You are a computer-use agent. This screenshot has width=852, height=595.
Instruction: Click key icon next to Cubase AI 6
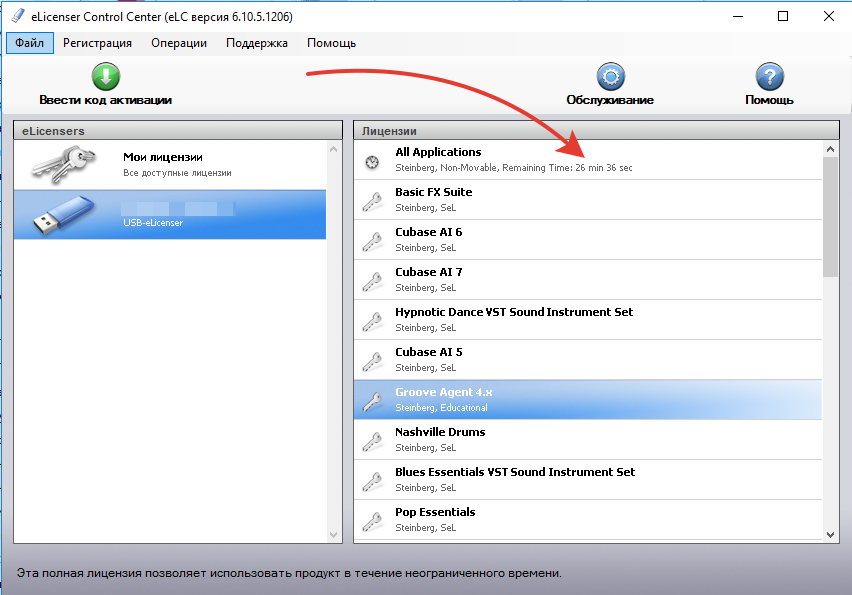372,241
